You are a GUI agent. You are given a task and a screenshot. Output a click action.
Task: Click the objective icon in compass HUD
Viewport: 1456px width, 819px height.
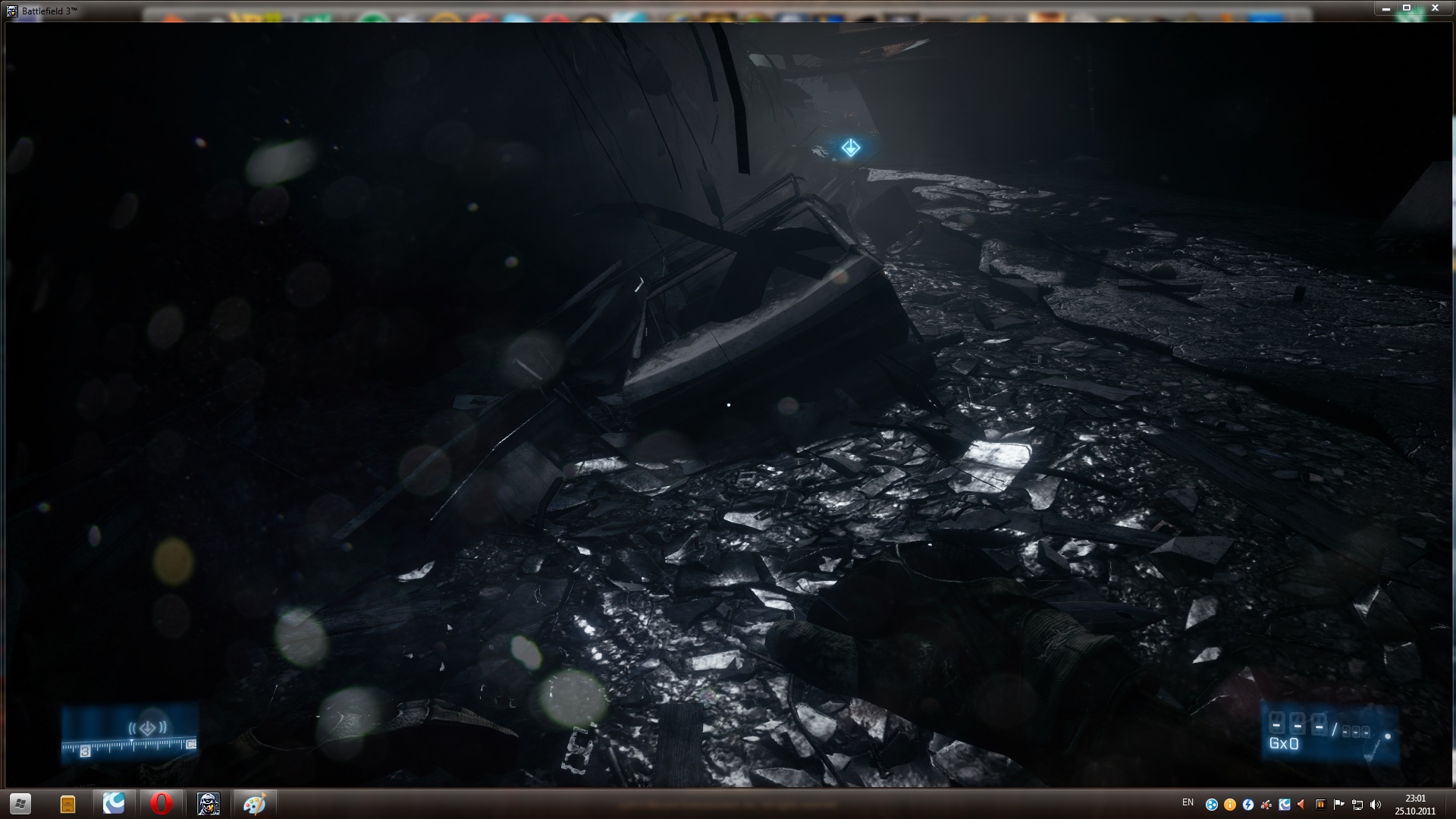pyautogui.click(x=147, y=728)
